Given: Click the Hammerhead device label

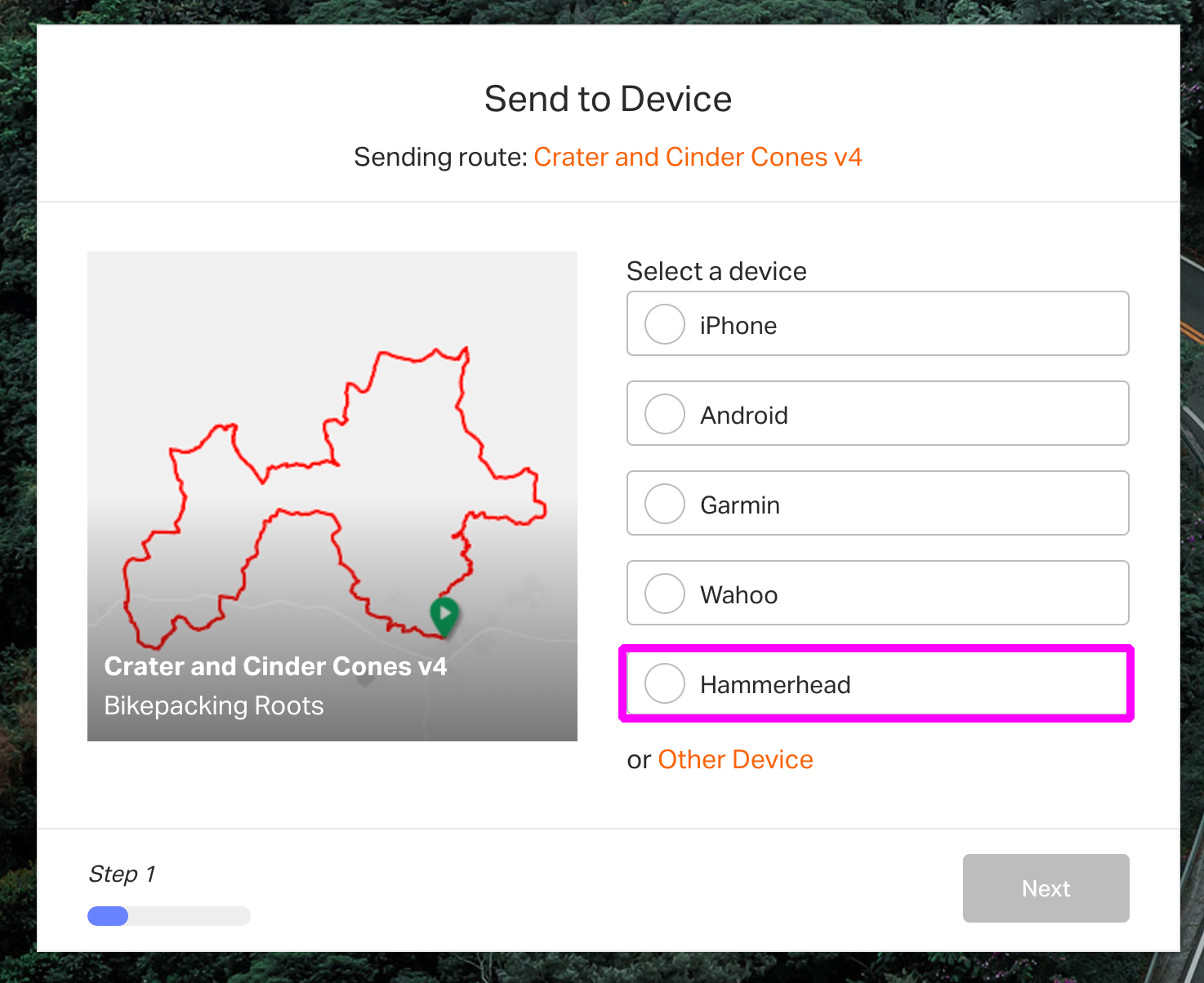Looking at the screenshot, I should point(775,685).
